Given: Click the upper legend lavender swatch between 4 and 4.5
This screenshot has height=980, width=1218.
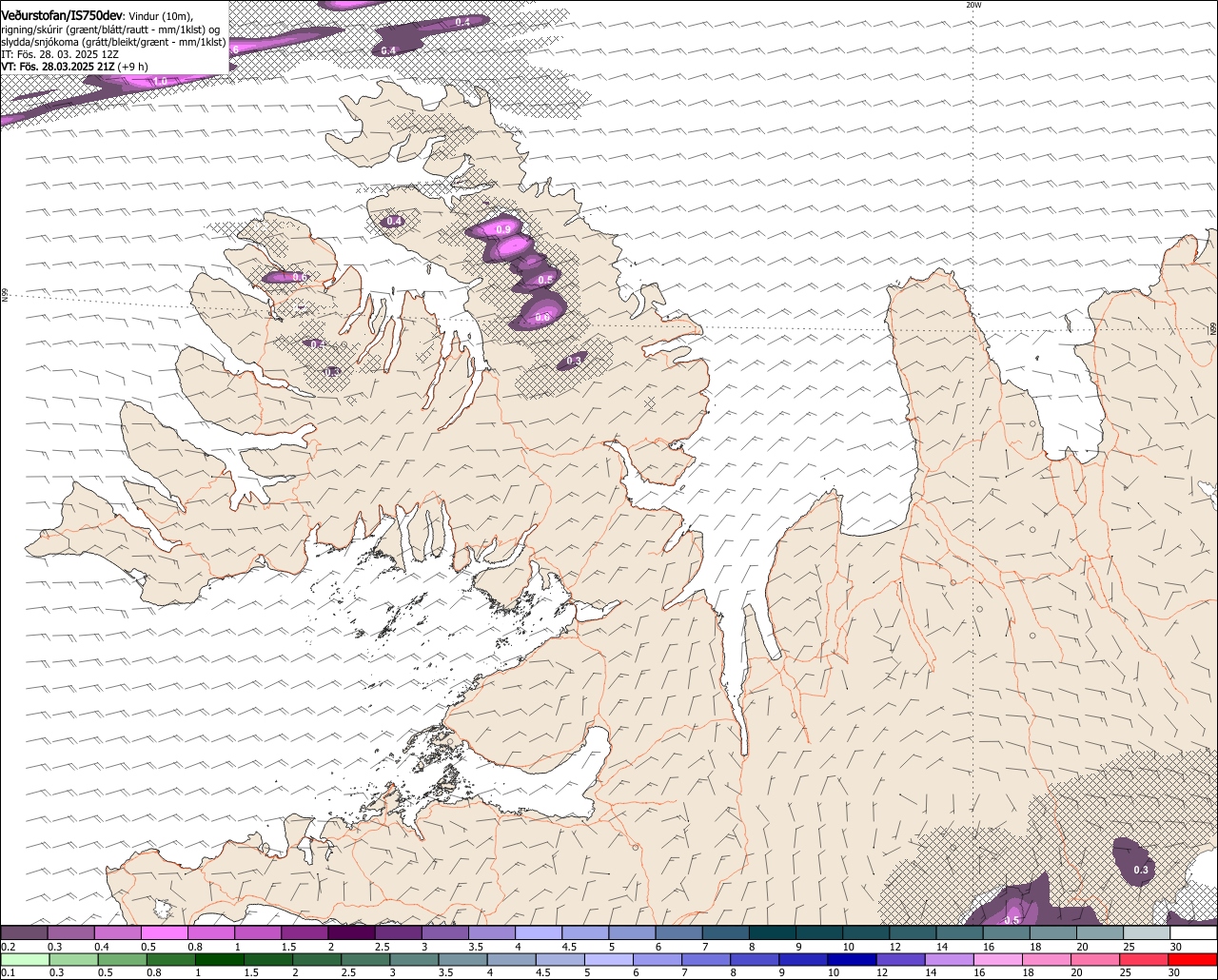Looking at the screenshot, I should 539,932.
